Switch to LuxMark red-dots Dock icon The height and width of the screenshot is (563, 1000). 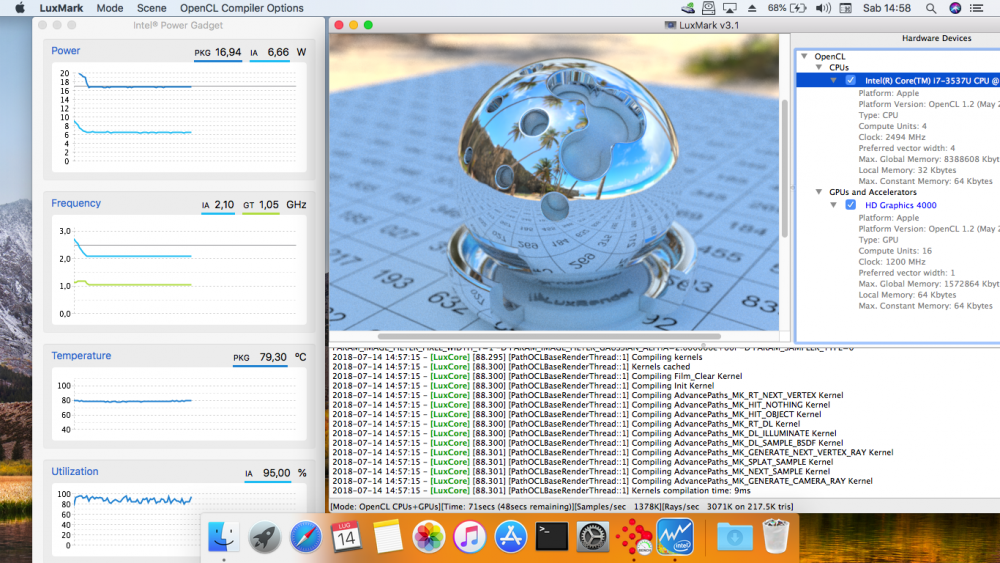click(634, 537)
